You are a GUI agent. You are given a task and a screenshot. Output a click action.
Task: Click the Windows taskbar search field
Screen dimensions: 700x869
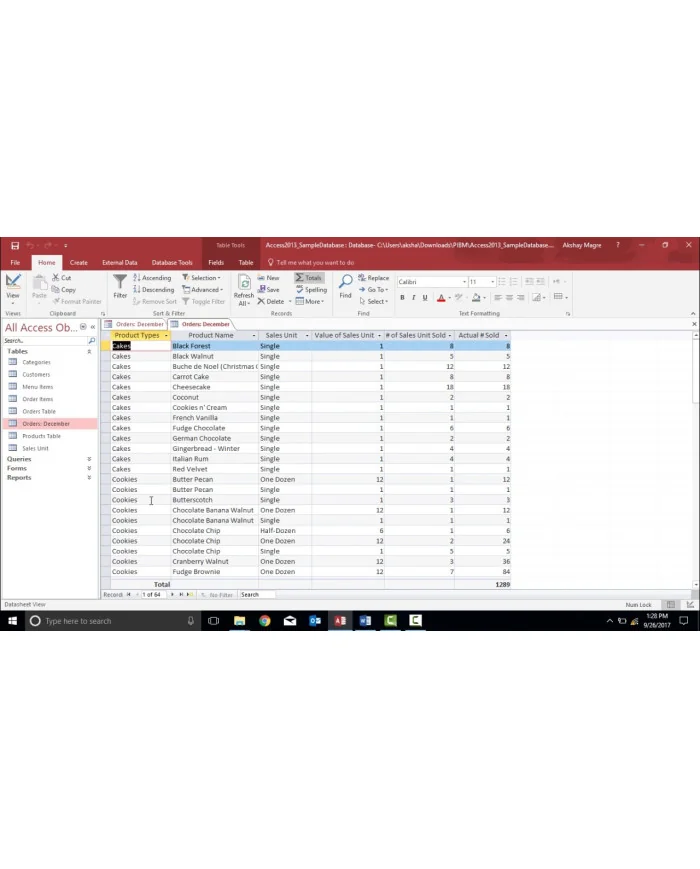113,621
